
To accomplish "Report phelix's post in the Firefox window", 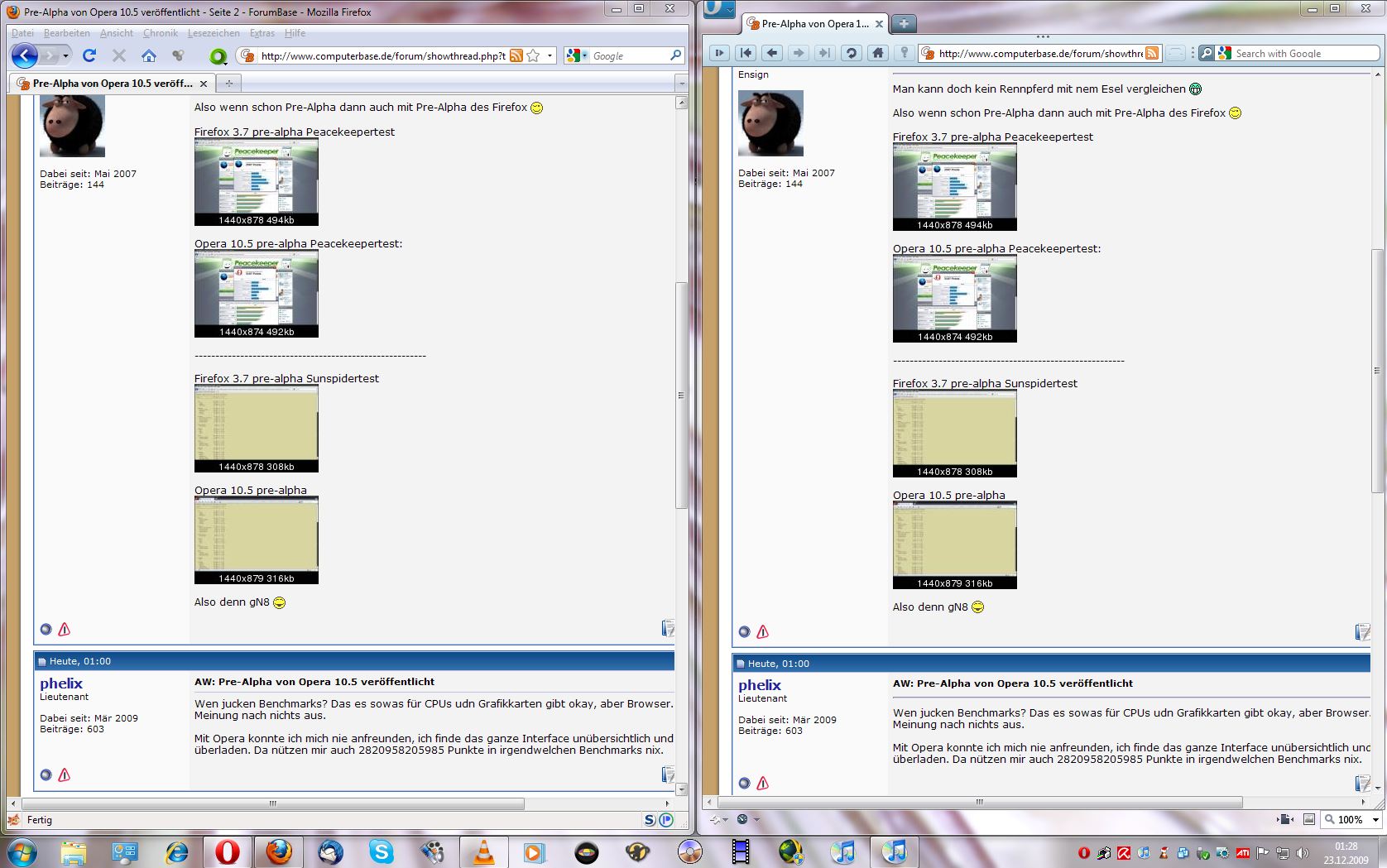I will pos(65,775).
